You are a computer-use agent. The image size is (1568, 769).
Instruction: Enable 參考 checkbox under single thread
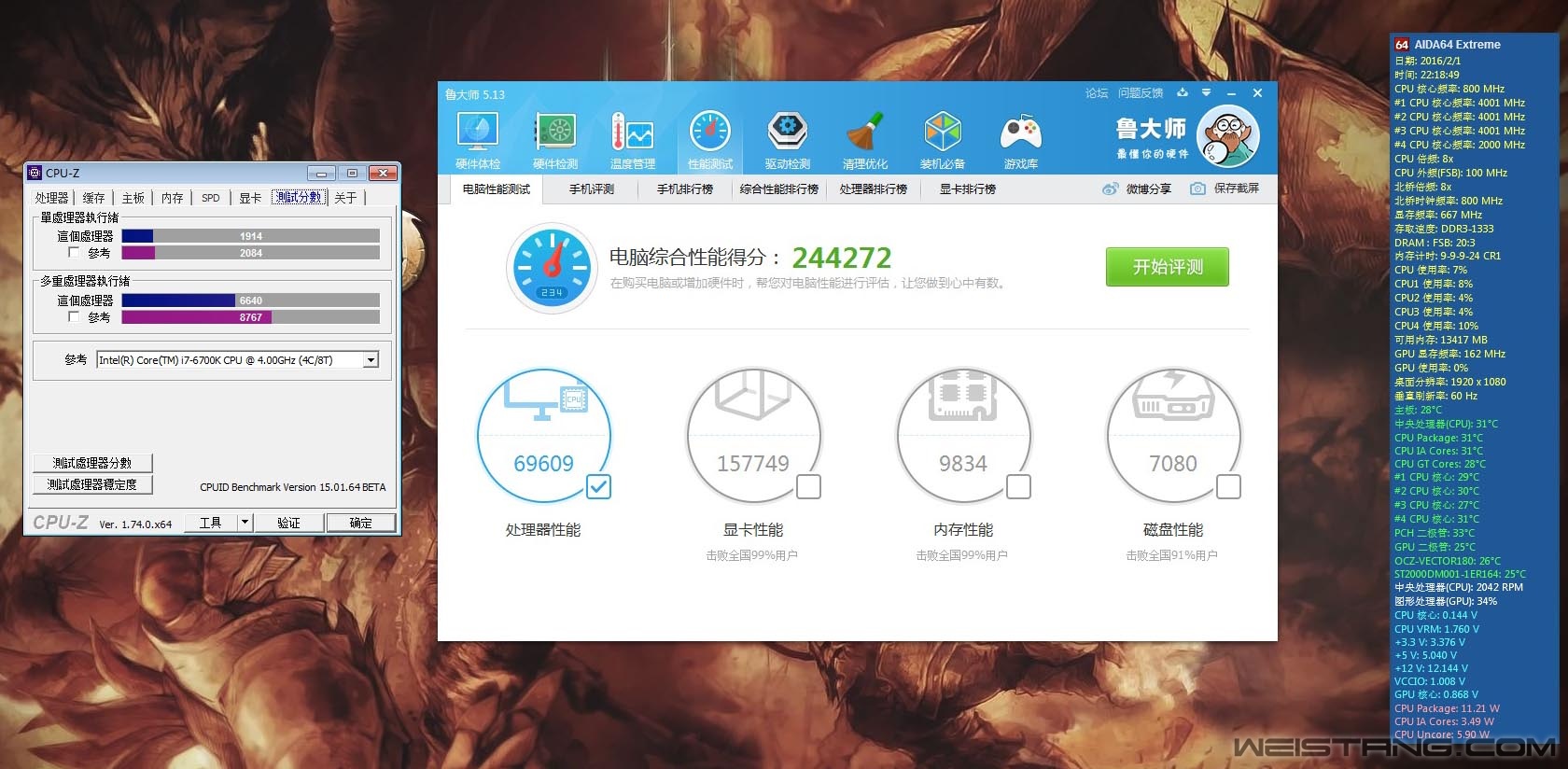click(74, 253)
